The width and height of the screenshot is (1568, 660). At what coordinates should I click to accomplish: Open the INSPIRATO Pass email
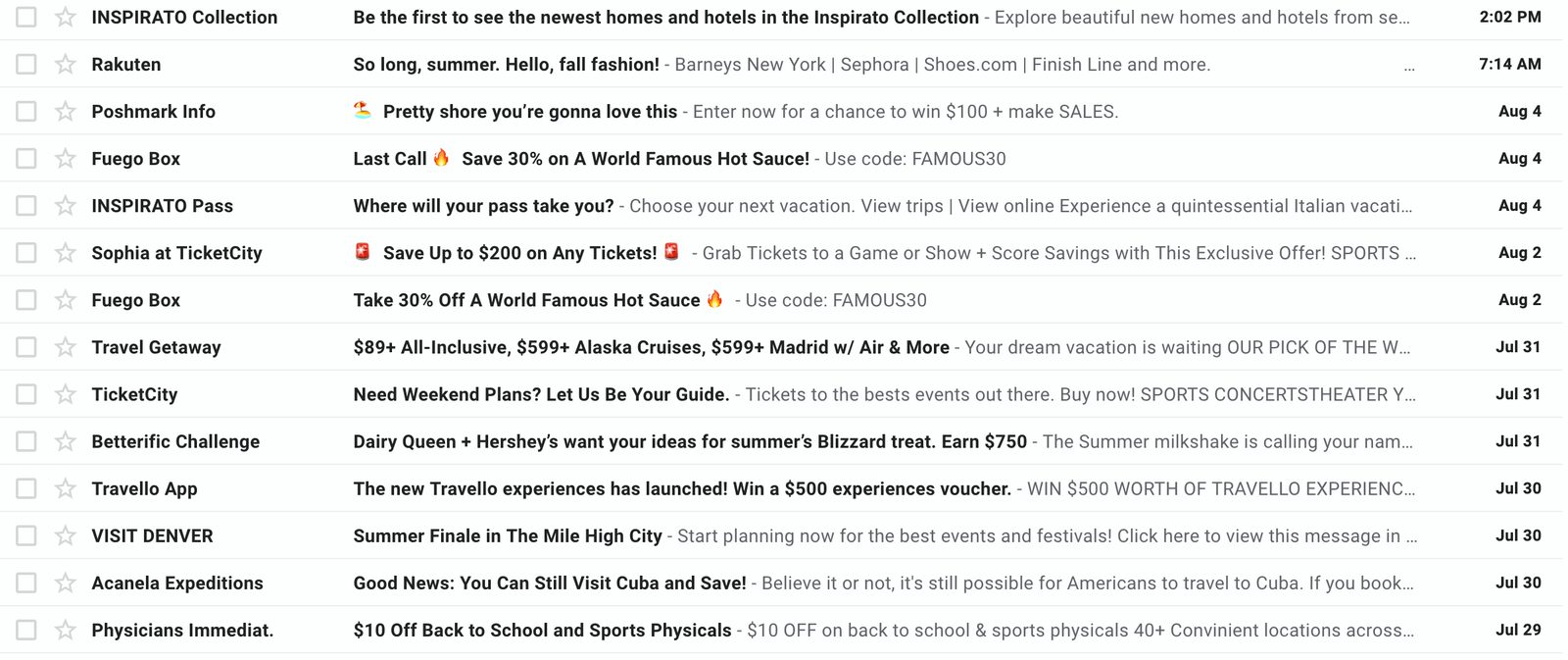(x=485, y=205)
